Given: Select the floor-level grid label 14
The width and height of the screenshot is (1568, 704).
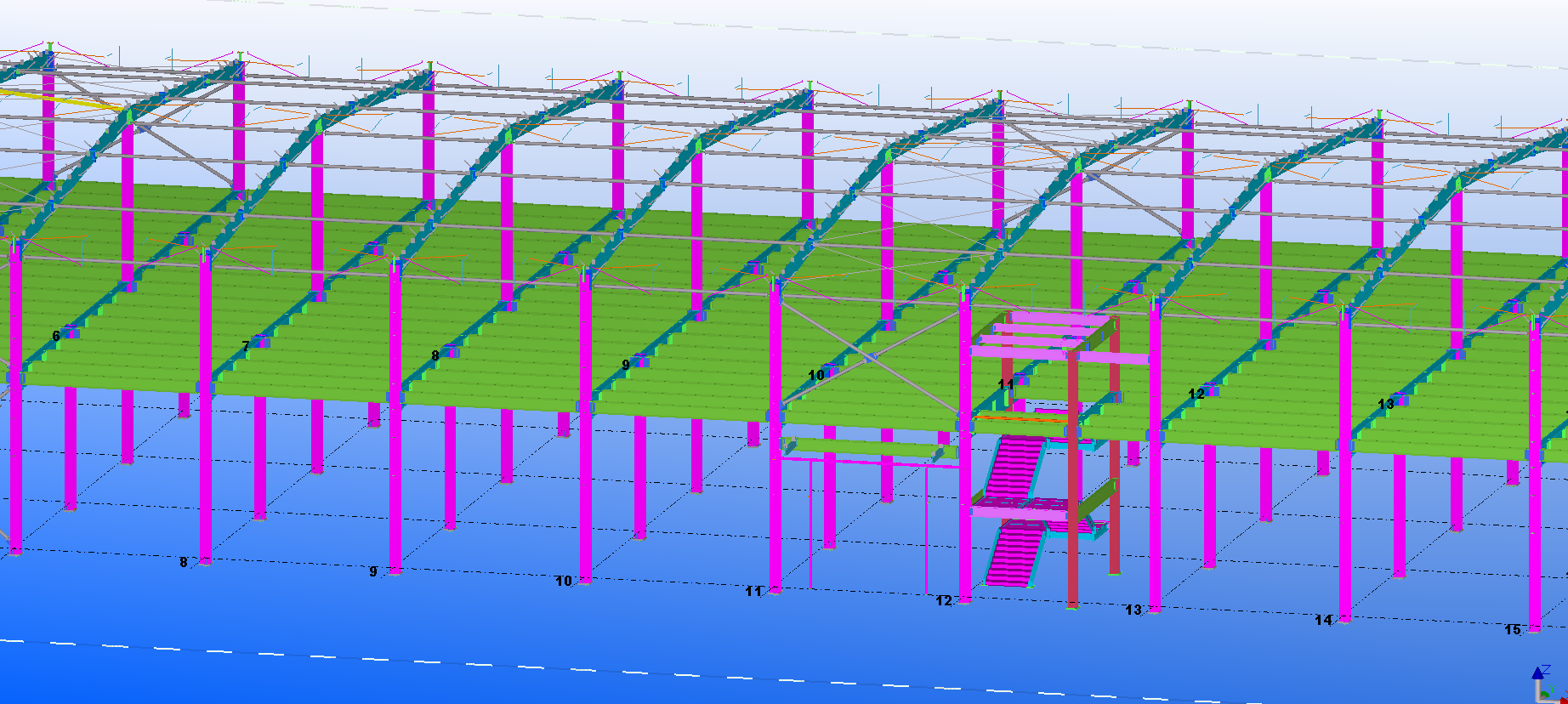Looking at the screenshot, I should 1323,621.
